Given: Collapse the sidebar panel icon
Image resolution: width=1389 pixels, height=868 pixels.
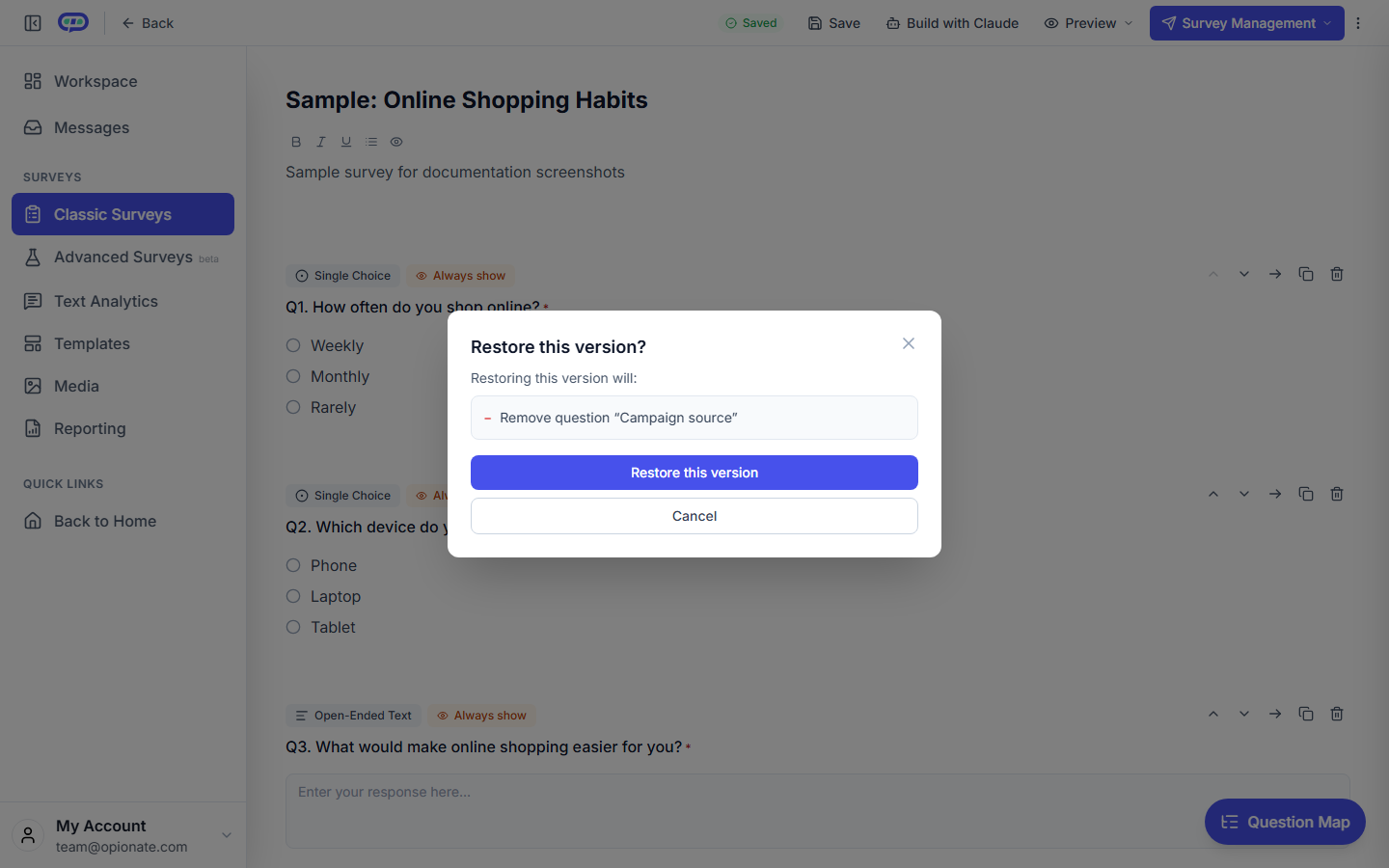Looking at the screenshot, I should point(33,23).
